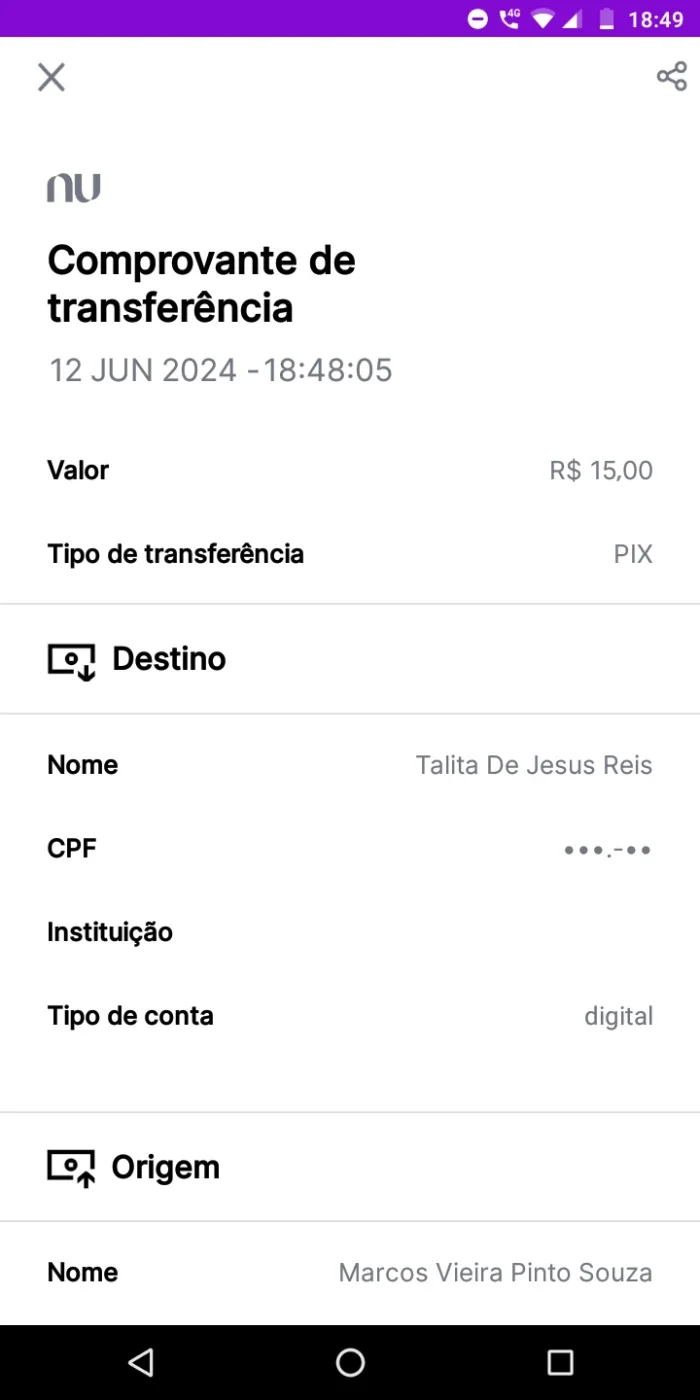Tap the battery status icon
The width and height of the screenshot is (700, 1400).
606,19
